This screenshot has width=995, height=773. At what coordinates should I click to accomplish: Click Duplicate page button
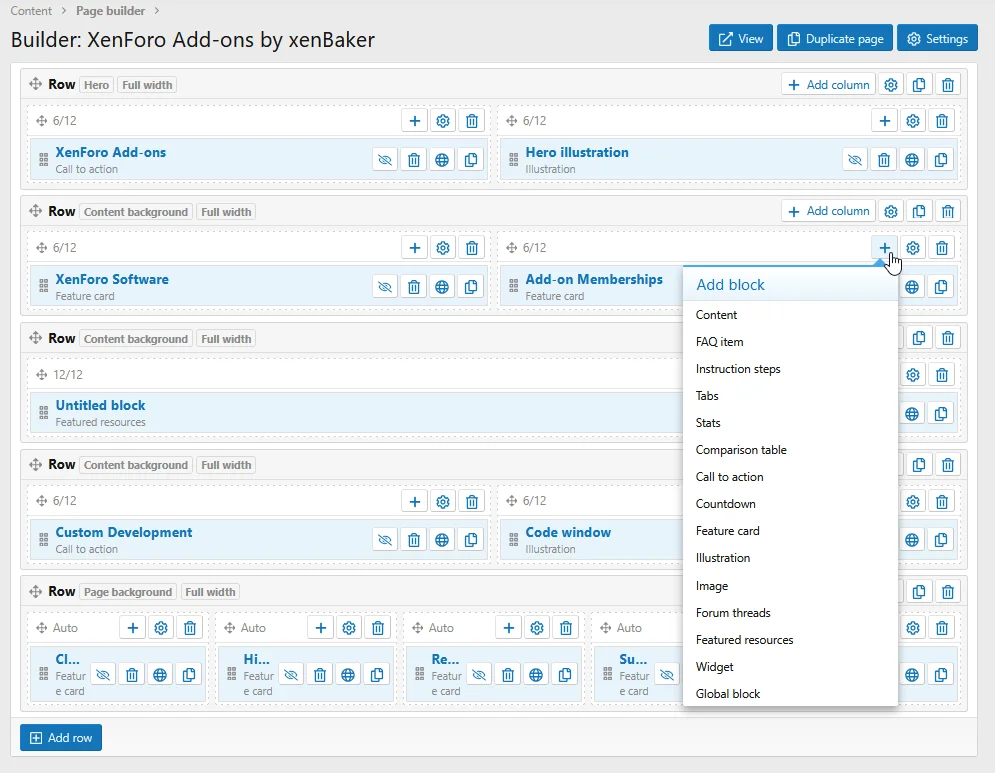(x=835, y=39)
